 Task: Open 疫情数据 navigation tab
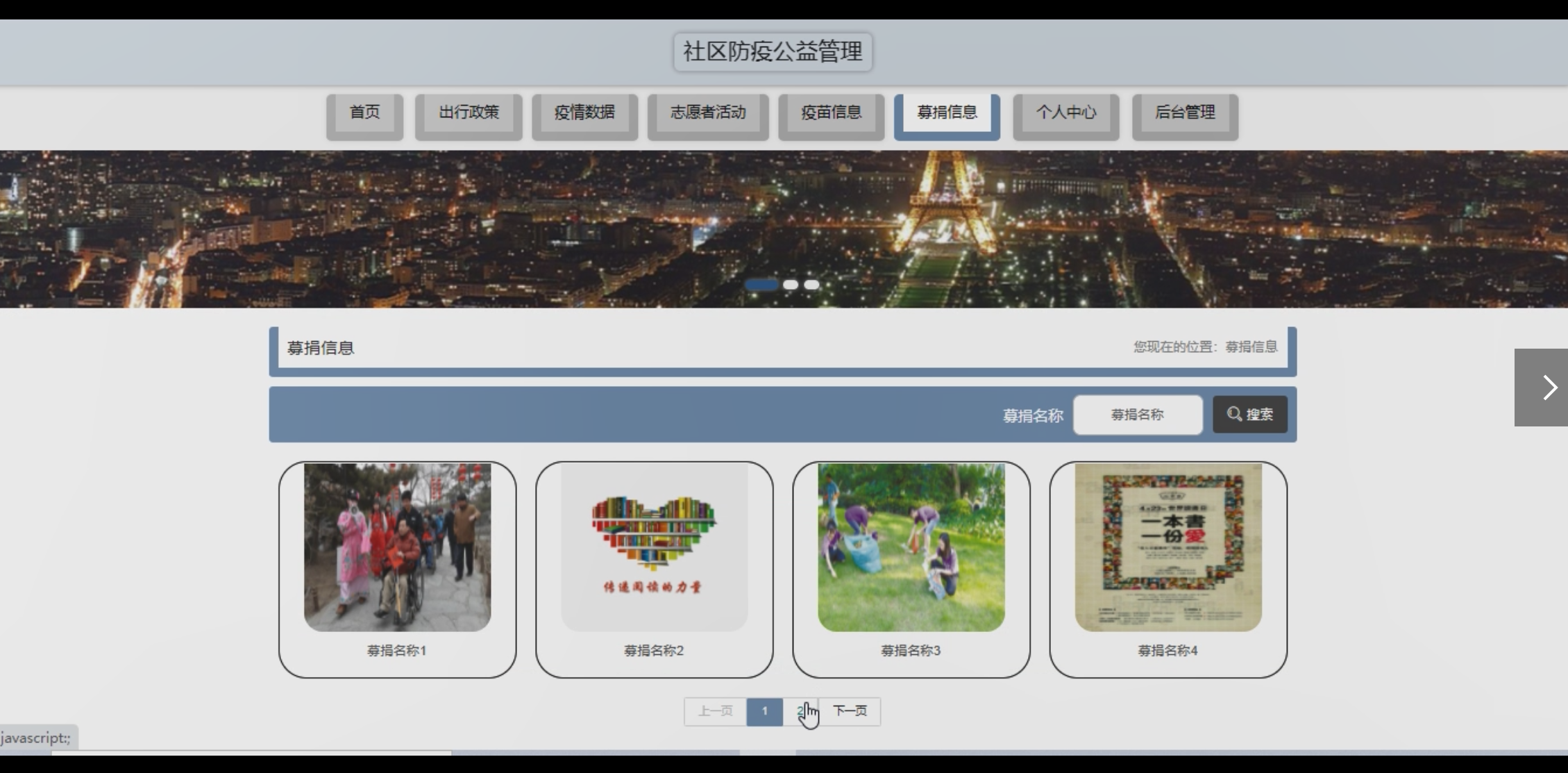click(584, 113)
